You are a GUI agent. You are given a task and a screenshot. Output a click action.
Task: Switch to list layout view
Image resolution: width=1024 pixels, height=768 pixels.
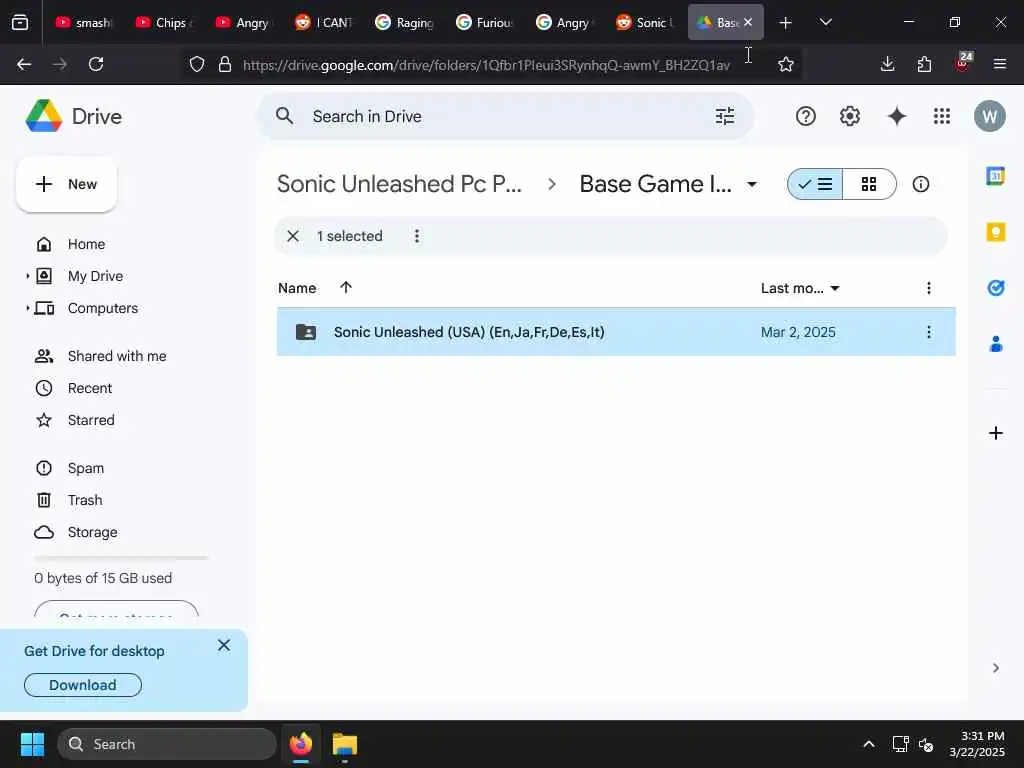(x=815, y=184)
